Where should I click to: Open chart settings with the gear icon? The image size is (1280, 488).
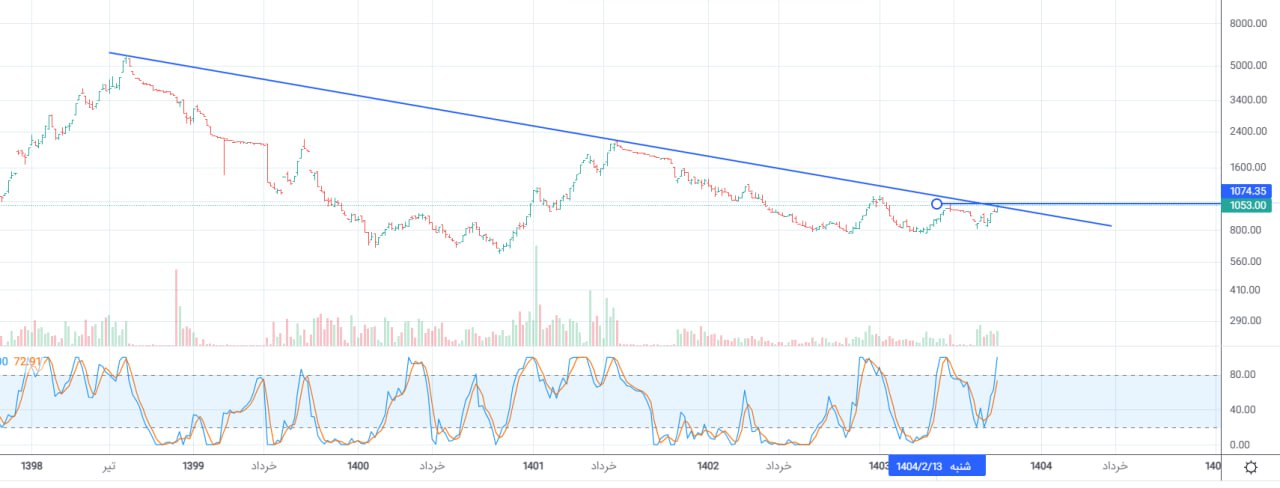click(1251, 467)
